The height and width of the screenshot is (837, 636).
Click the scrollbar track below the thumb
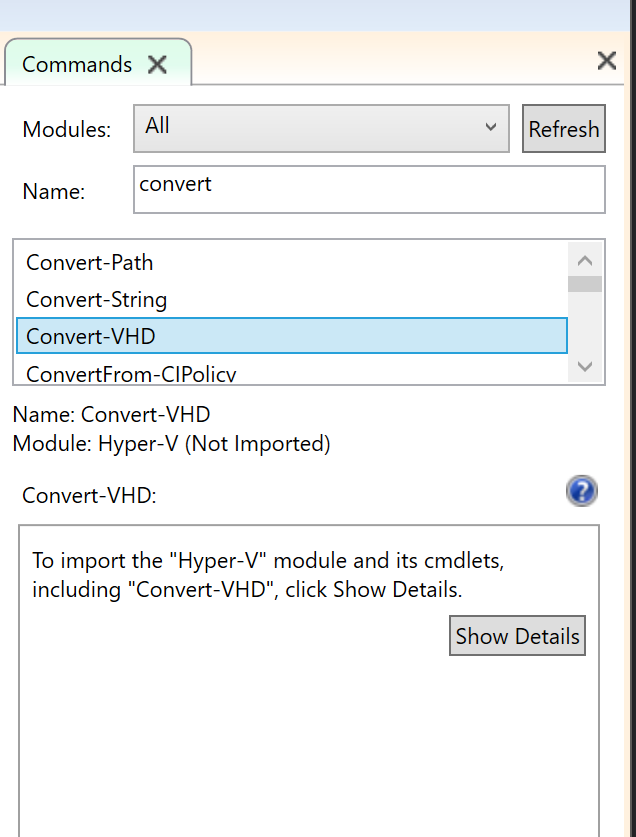point(585,321)
